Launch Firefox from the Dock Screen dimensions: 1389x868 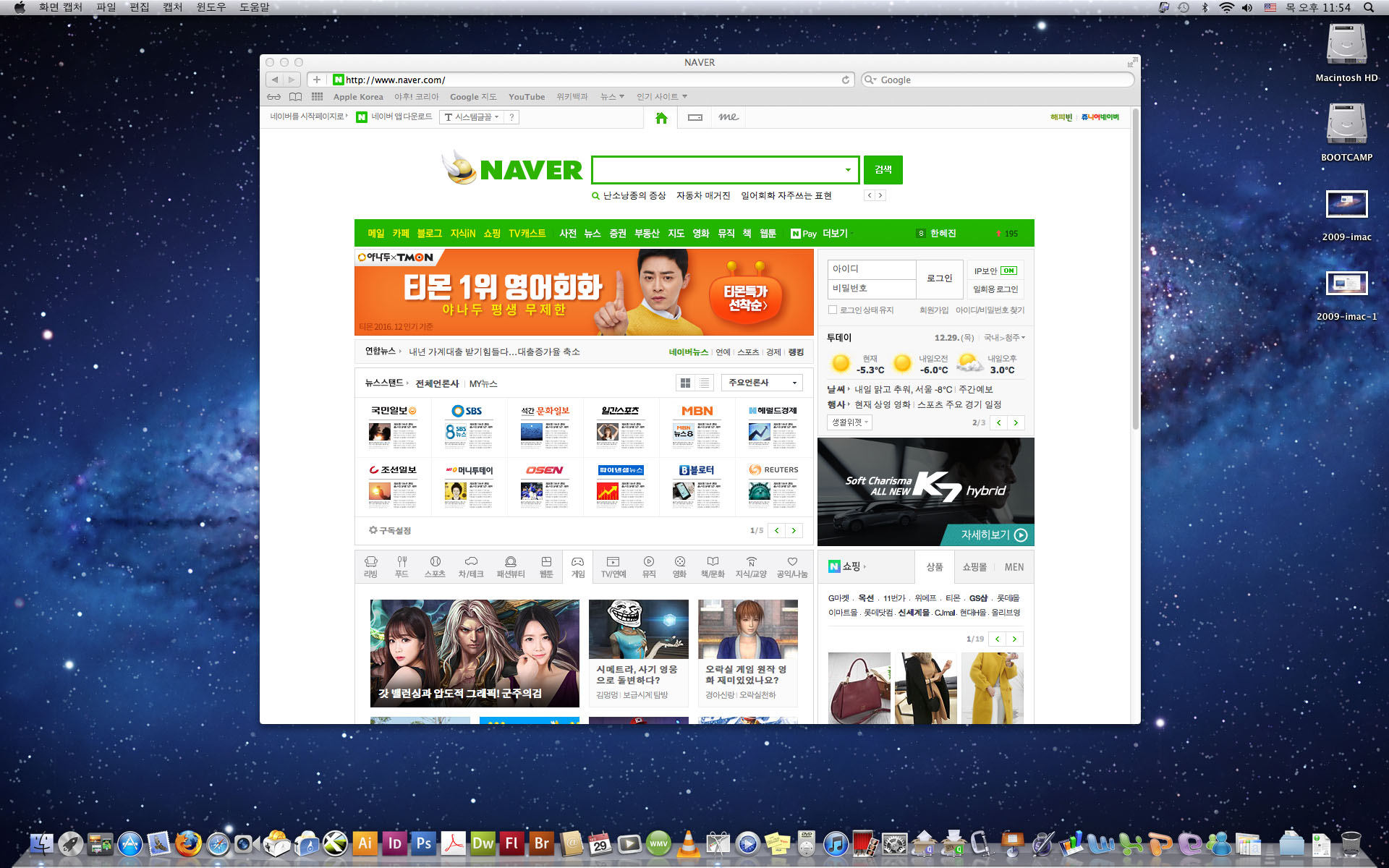point(188,843)
